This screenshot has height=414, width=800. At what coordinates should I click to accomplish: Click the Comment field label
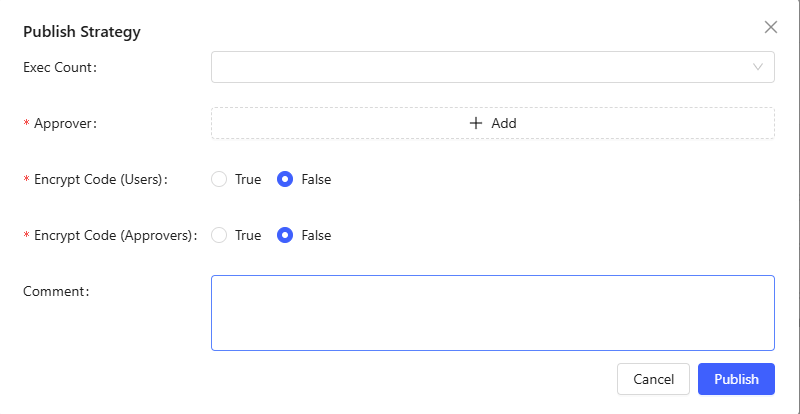[x=56, y=291]
